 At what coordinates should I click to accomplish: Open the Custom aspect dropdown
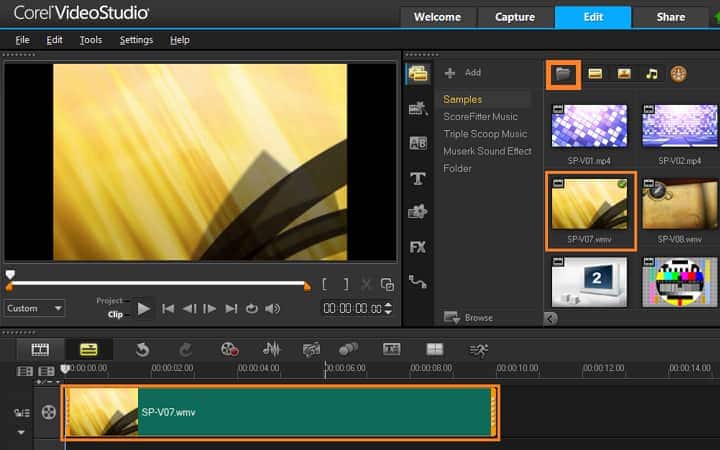(x=34, y=309)
